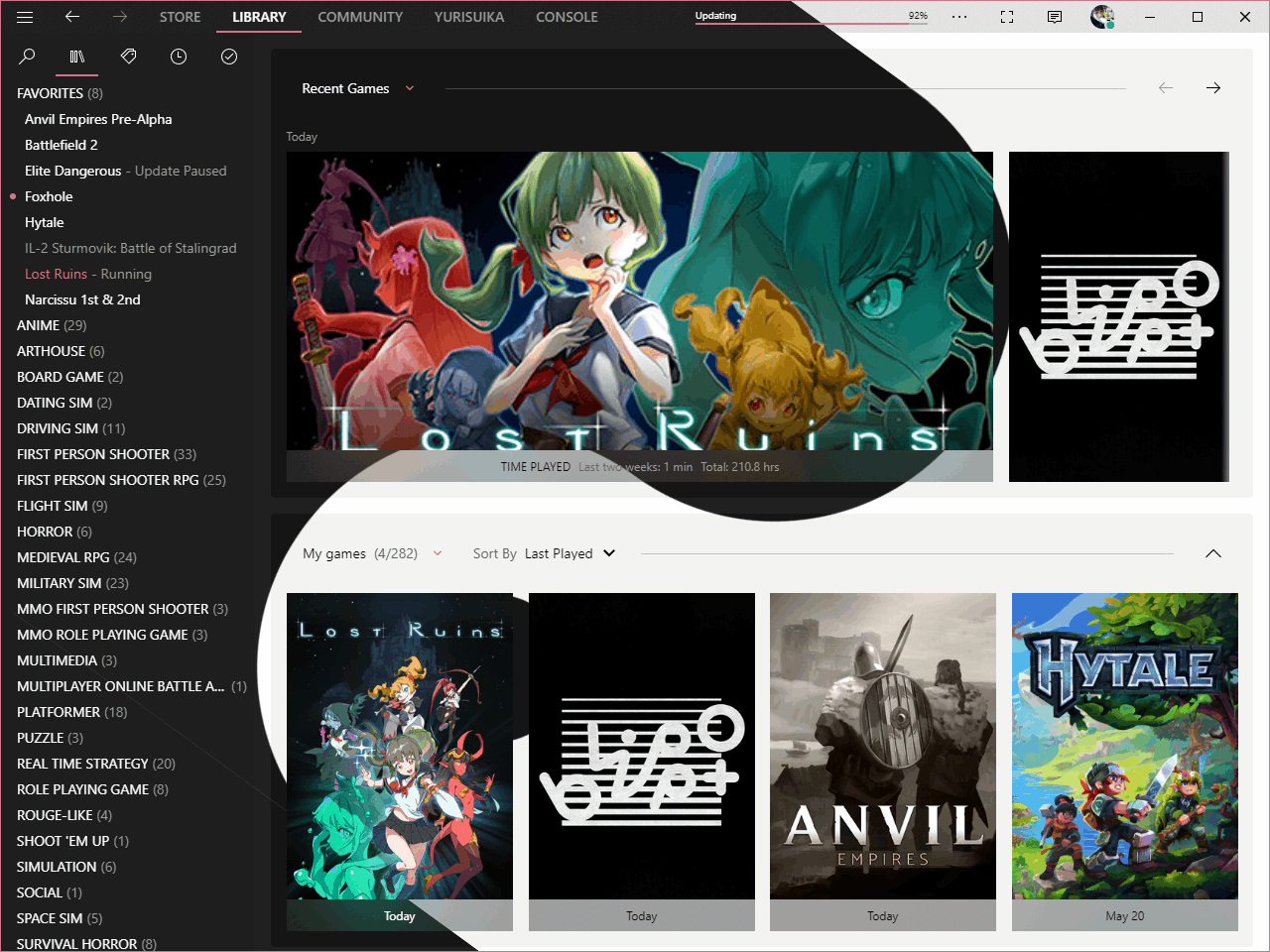Expand the MILITARY SIM category
This screenshot has width=1270, height=952.
point(72,583)
